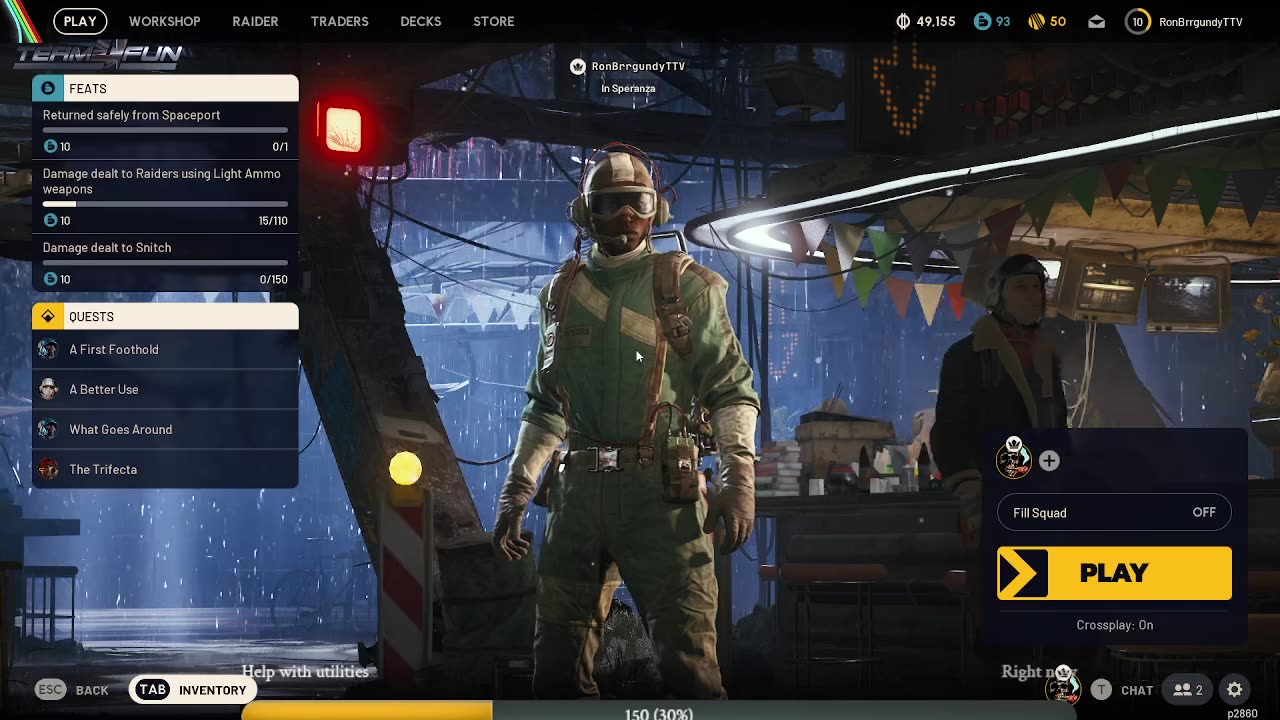Start matchmaking with the yellow PLAY button
Screen dimensions: 1280x720
coord(1114,573)
